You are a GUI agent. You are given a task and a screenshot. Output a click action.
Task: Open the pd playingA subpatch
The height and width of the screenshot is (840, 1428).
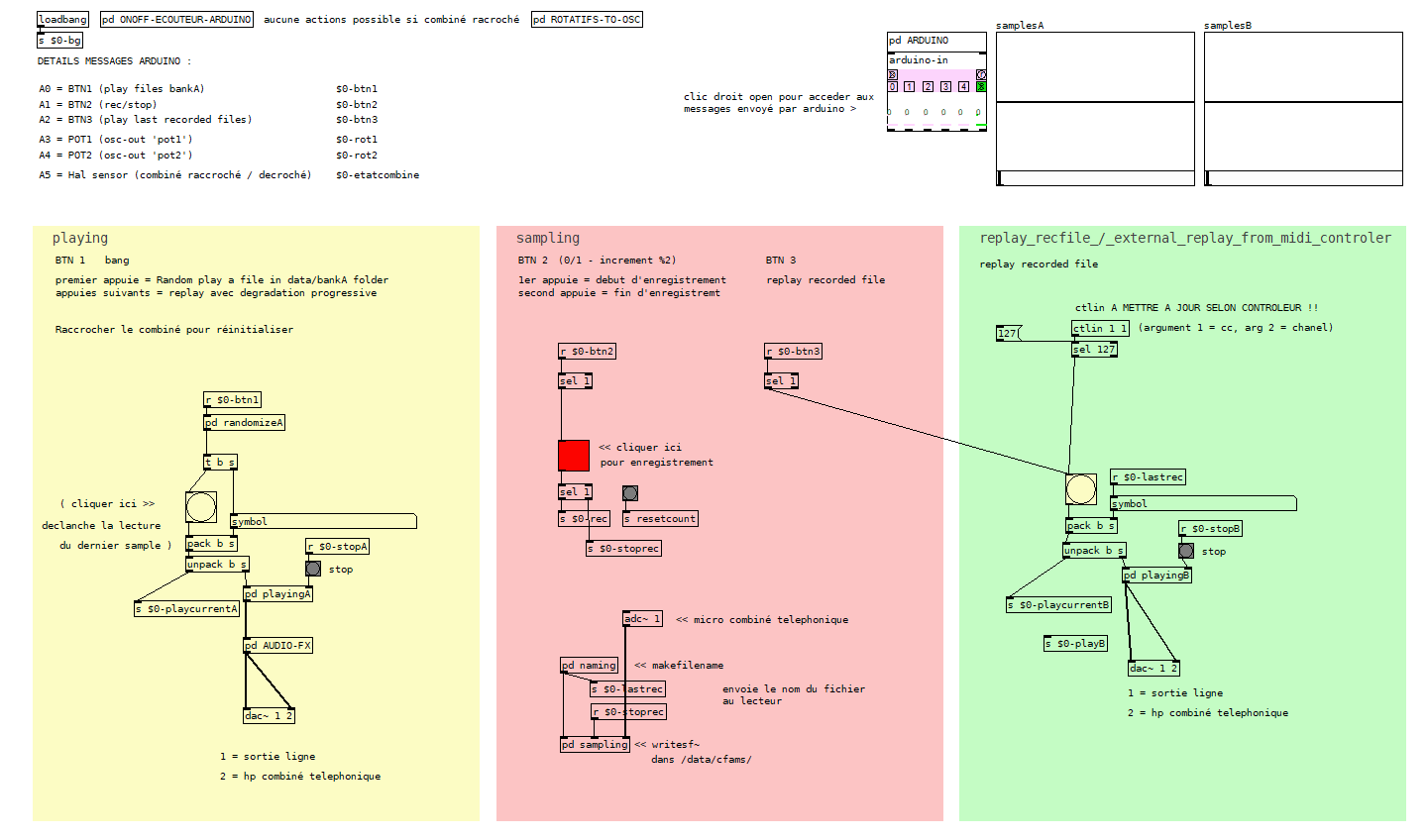pos(278,593)
